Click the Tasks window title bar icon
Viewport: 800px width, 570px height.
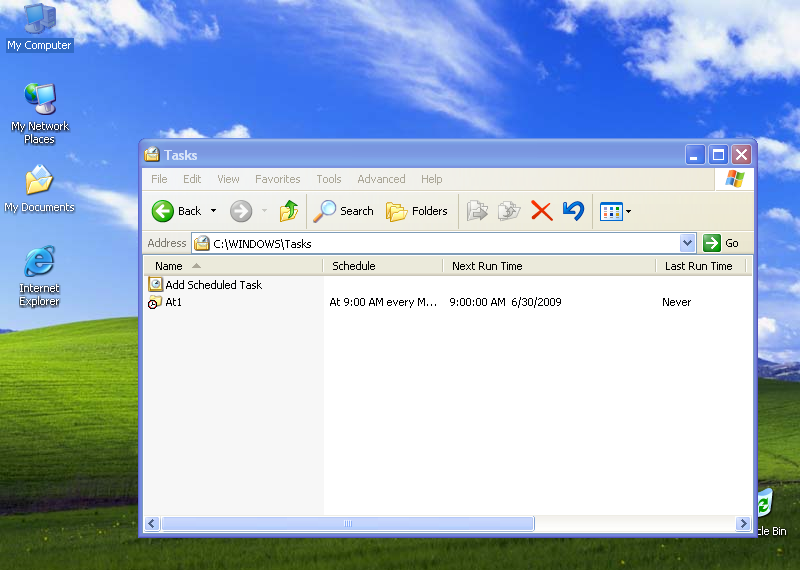pos(152,155)
